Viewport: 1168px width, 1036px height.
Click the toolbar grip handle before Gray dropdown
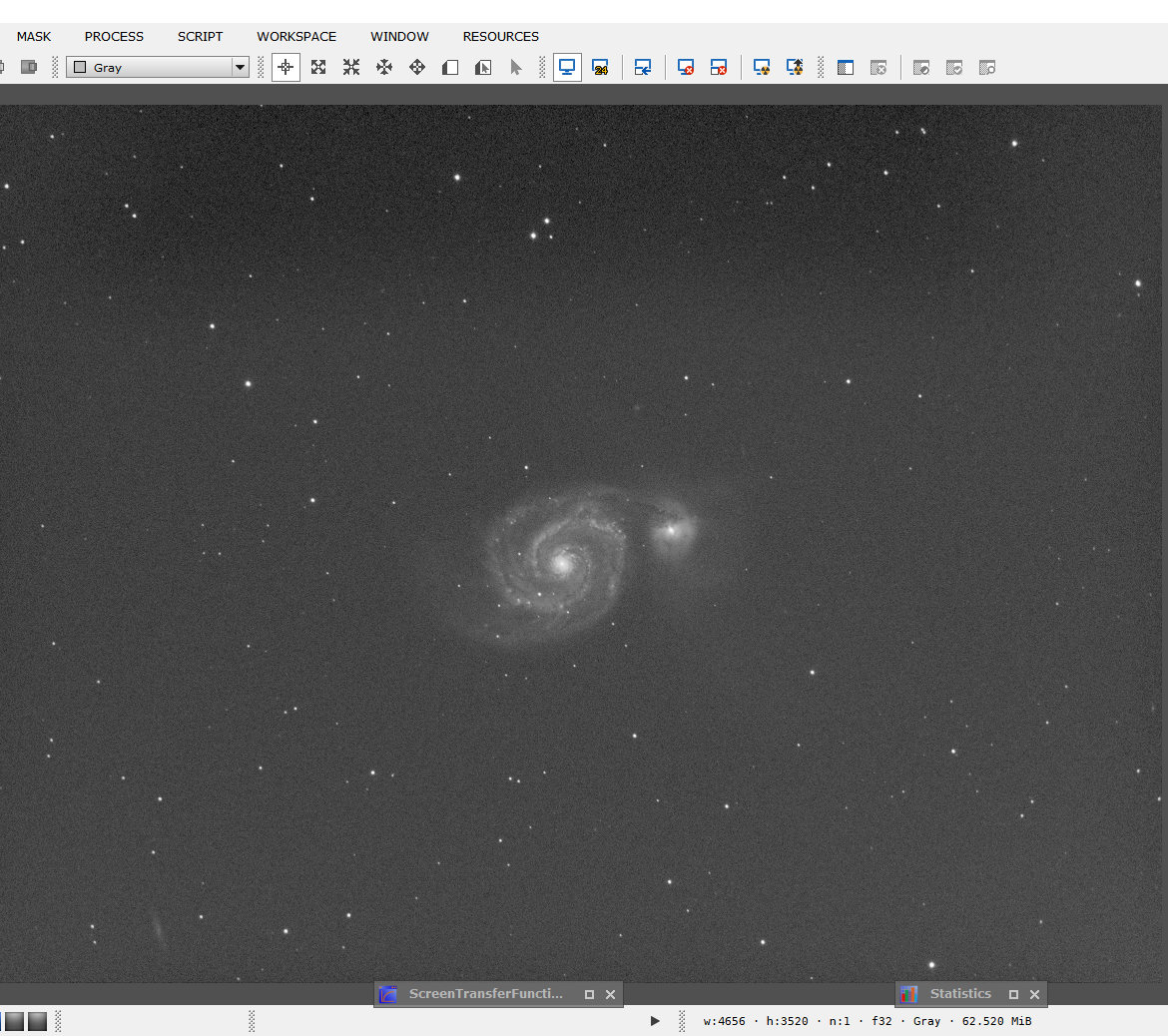(55, 68)
